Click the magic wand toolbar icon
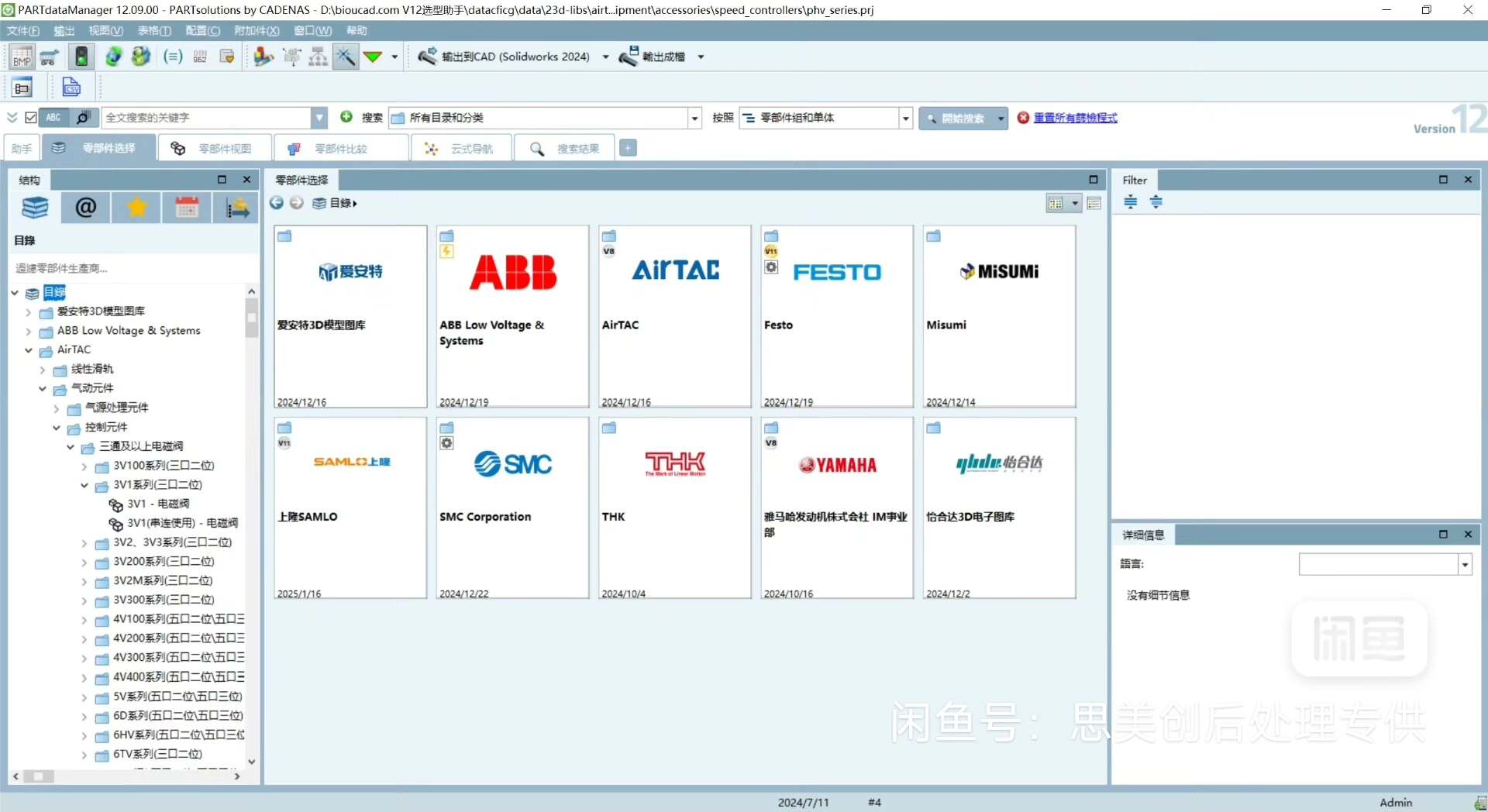 tap(346, 57)
